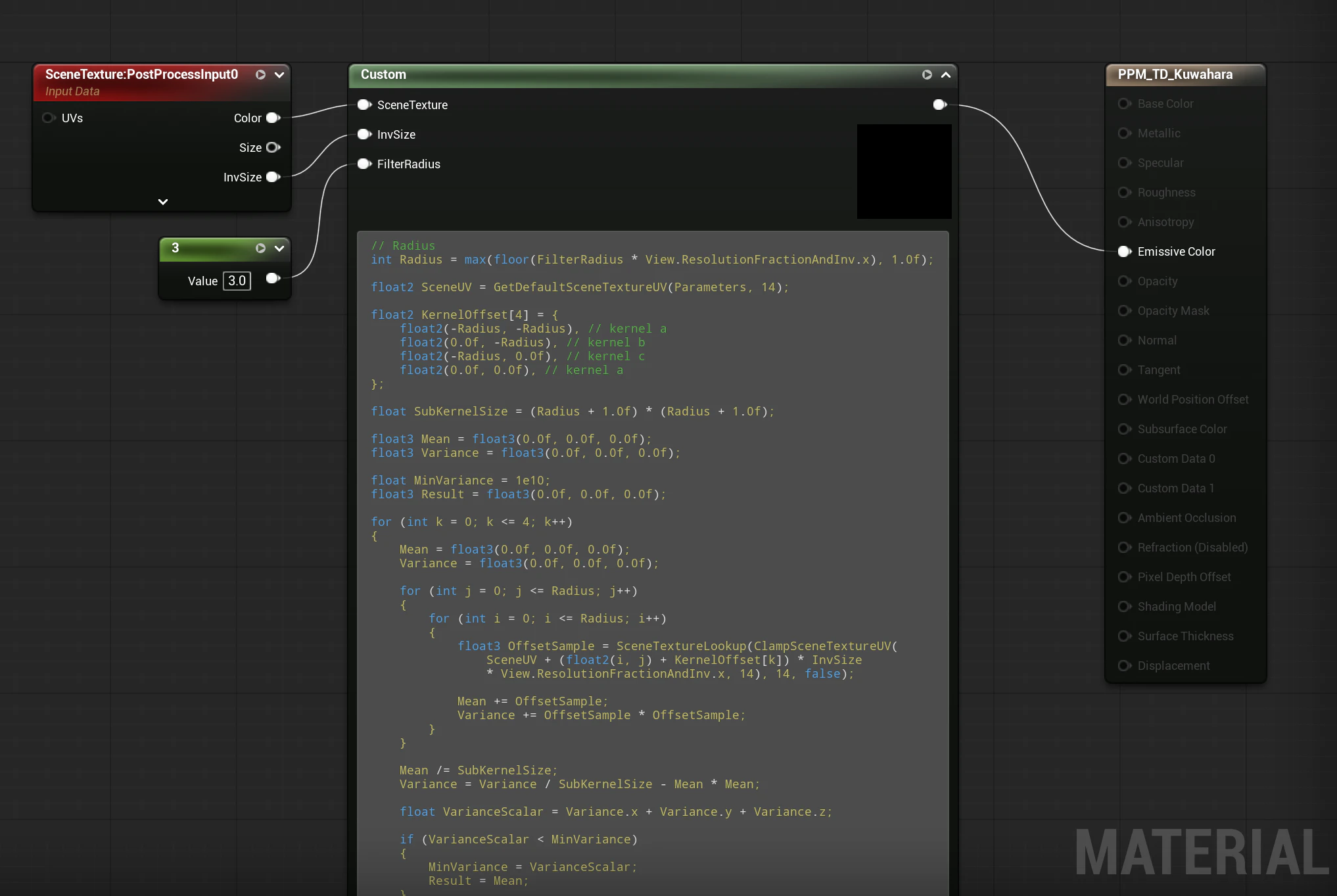Expand the constant 3 node chevron
Image resolution: width=1337 pixels, height=896 pixels.
[x=279, y=248]
